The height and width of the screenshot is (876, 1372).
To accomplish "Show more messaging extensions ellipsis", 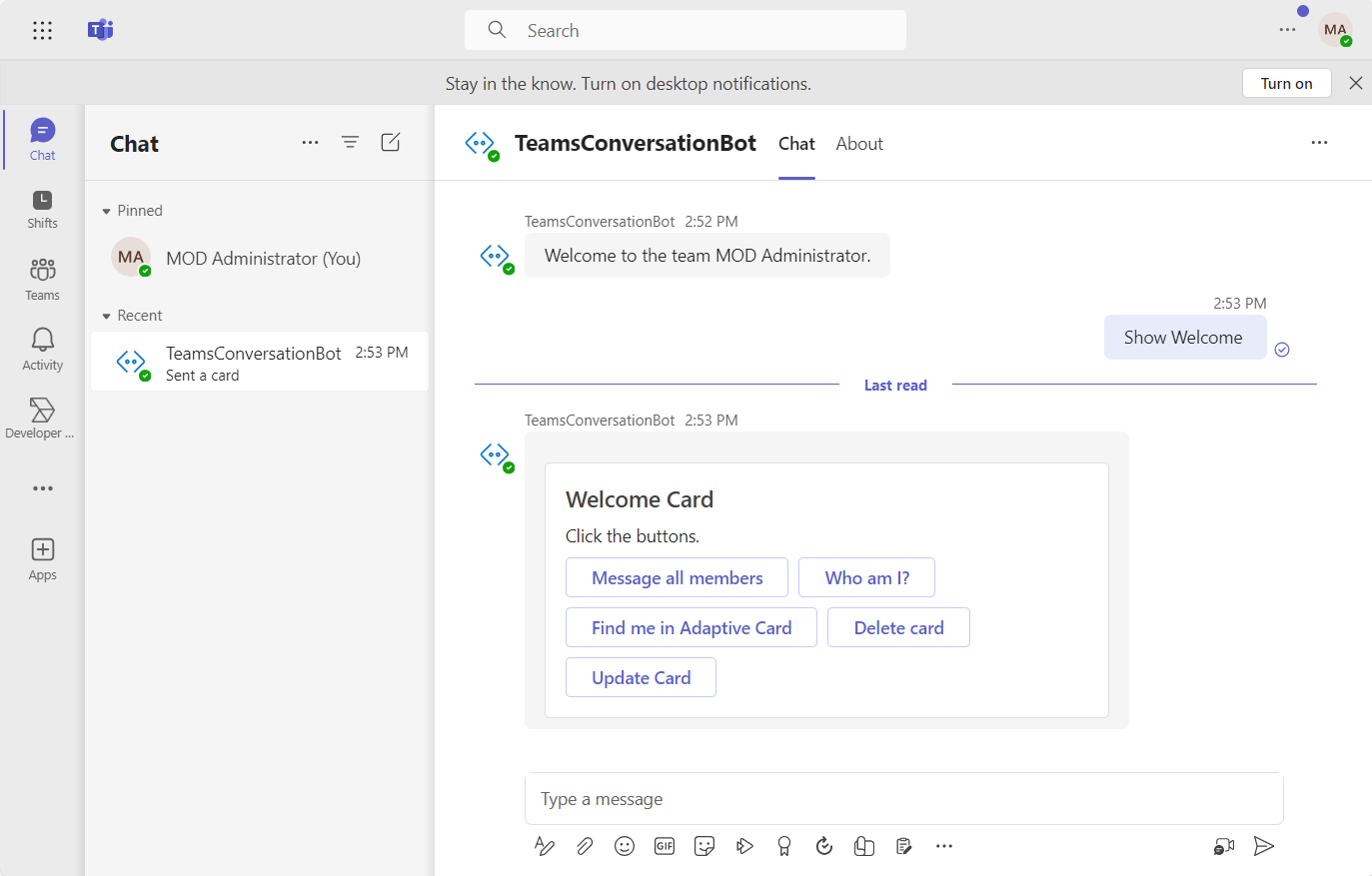I will pos(944,846).
